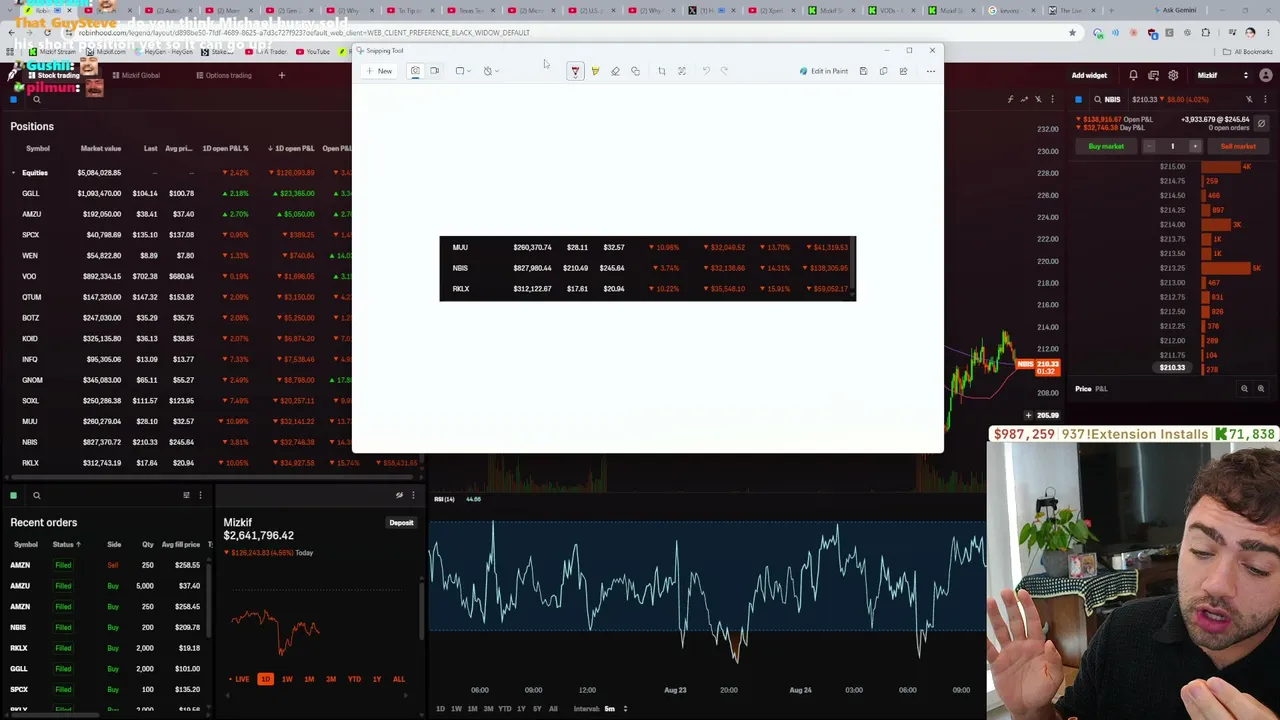1280x720 pixels.
Task: Open the notifications bell
Action: pyautogui.click(x=1133, y=75)
